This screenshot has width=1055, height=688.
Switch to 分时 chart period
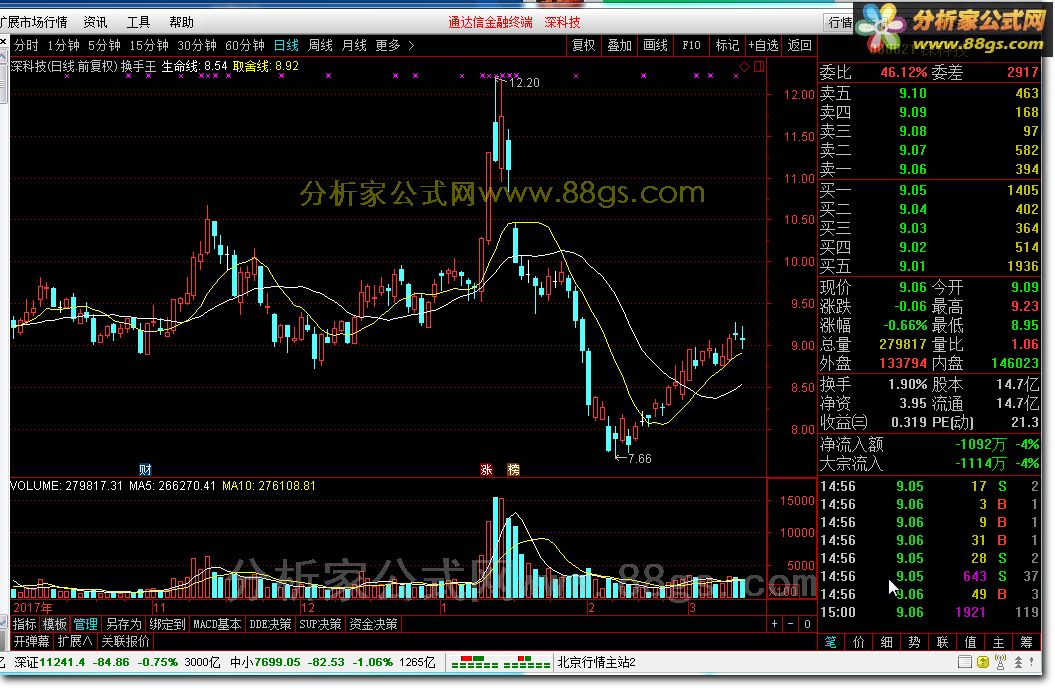click(x=26, y=45)
